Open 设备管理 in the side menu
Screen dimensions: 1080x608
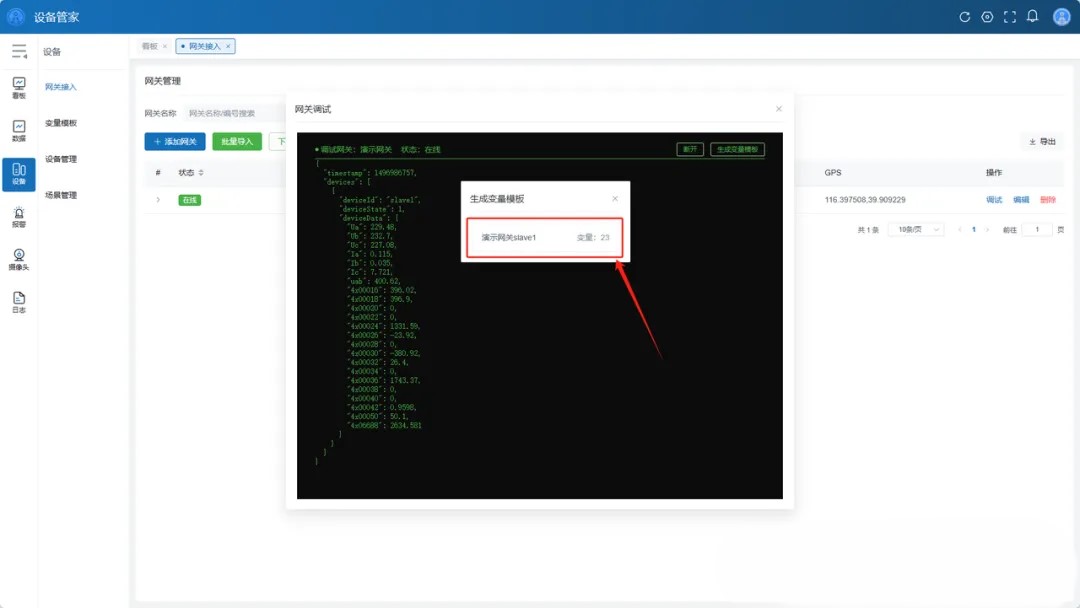point(61,159)
